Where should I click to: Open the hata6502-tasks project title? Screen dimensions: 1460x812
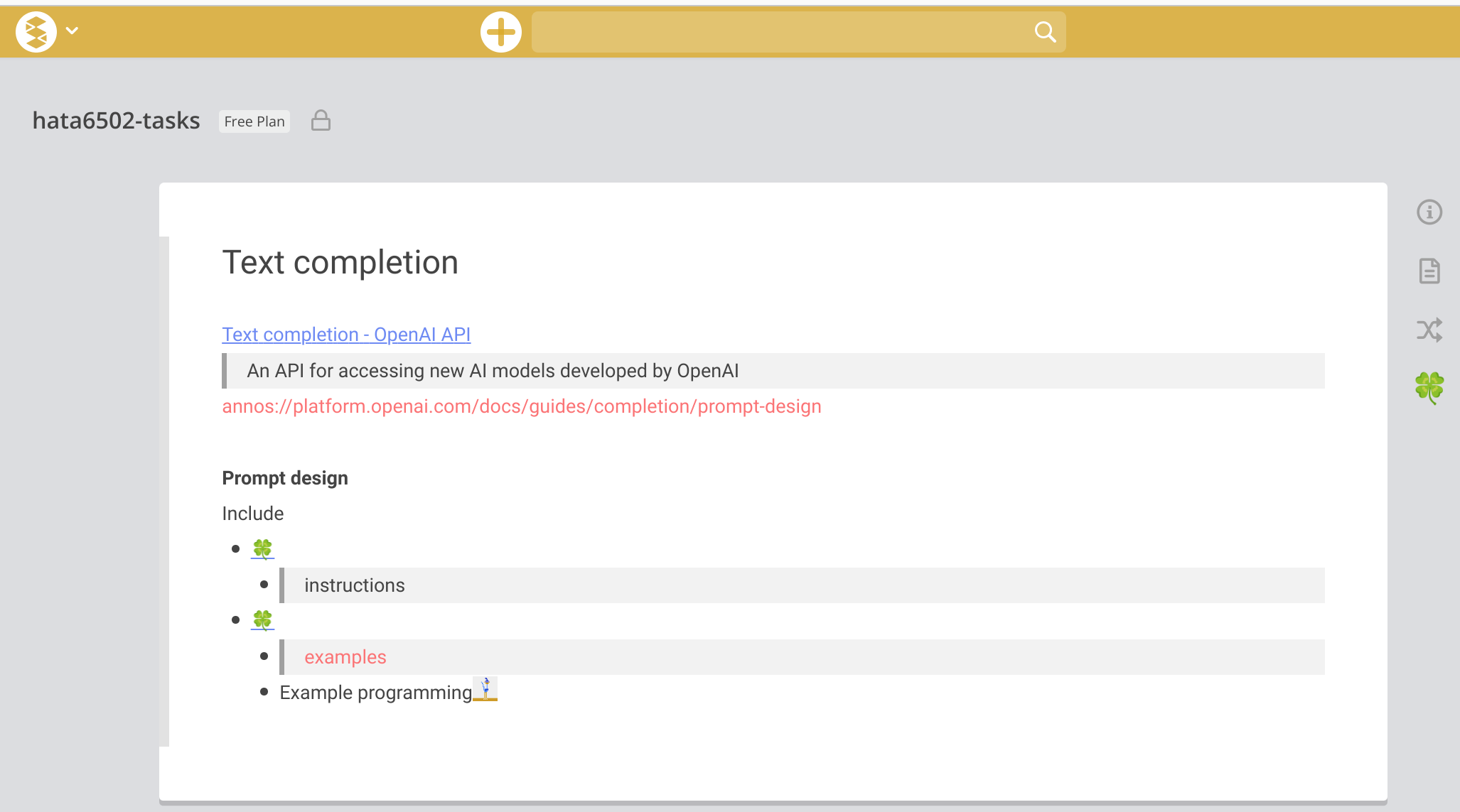click(116, 121)
